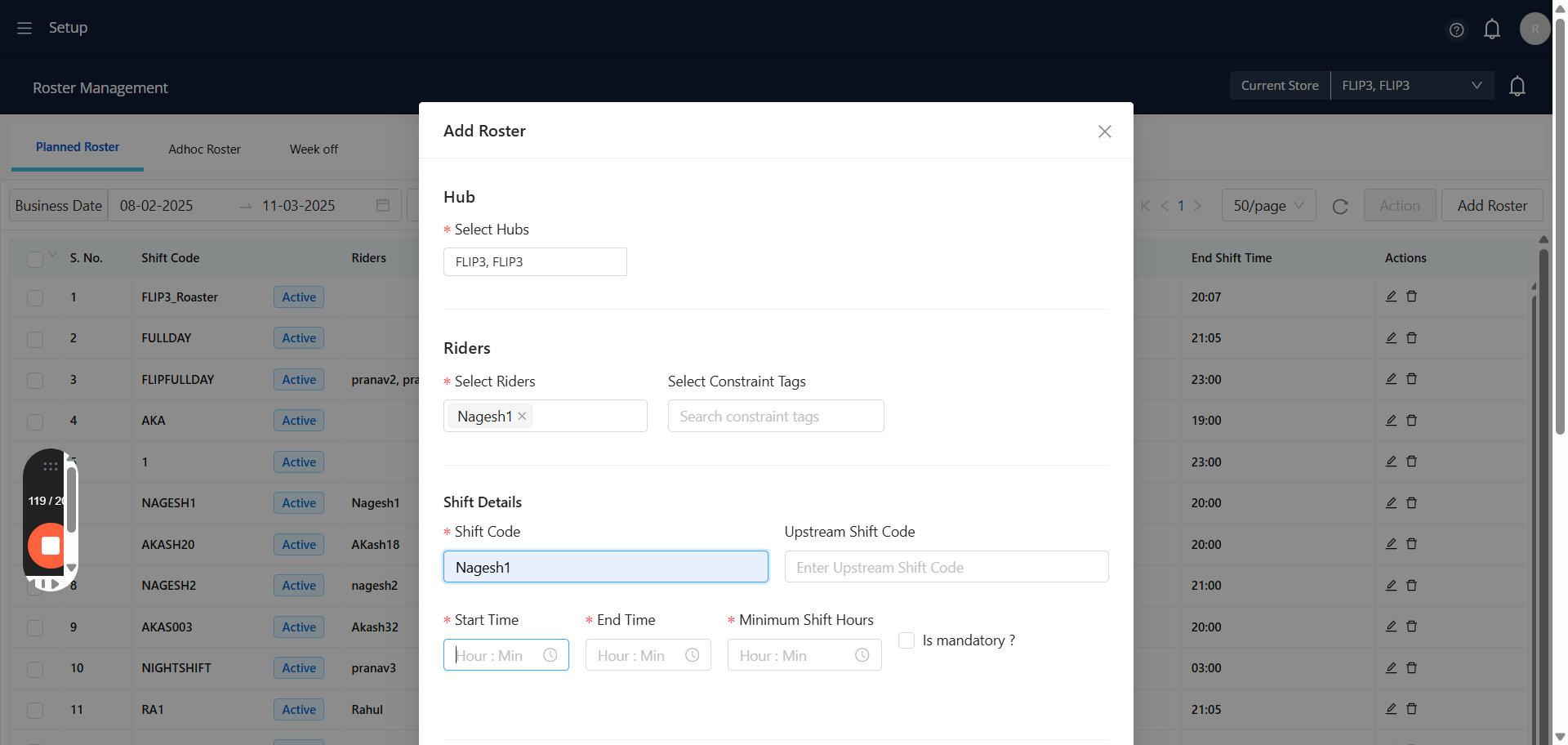Toggle the Is mandatory checkbox
Image resolution: width=1568 pixels, height=745 pixels.
click(x=906, y=640)
